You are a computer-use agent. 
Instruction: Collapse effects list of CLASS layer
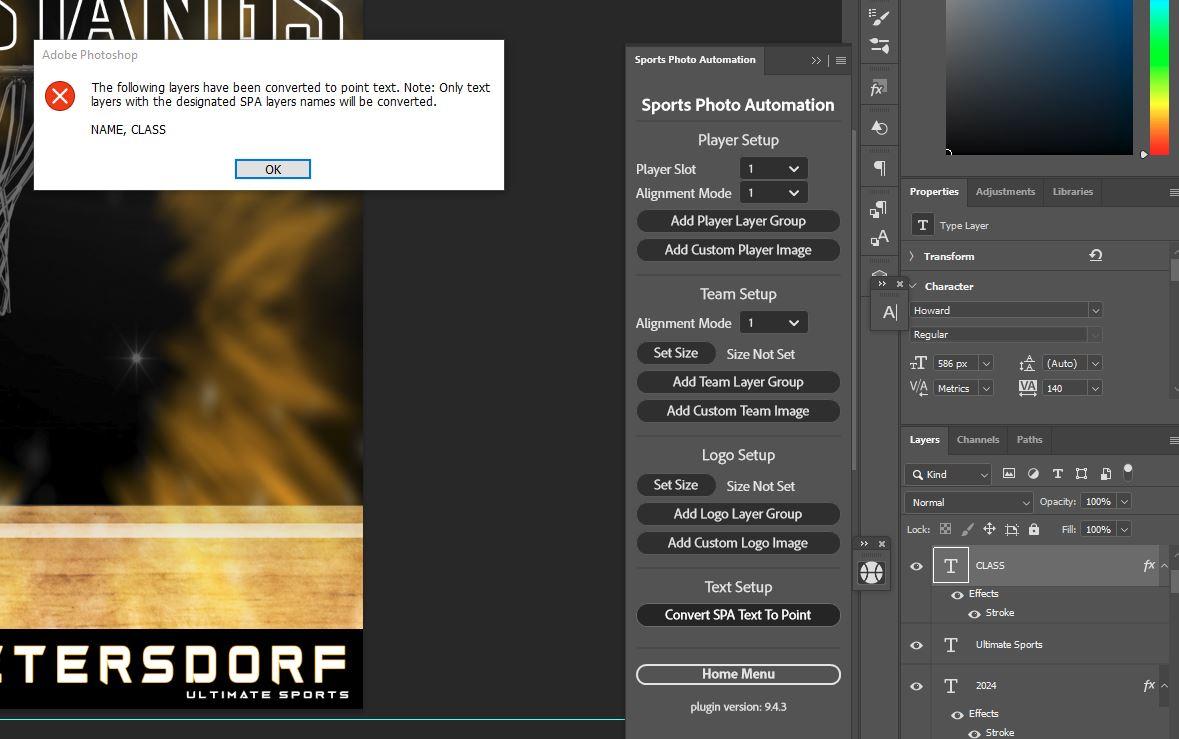1164,565
